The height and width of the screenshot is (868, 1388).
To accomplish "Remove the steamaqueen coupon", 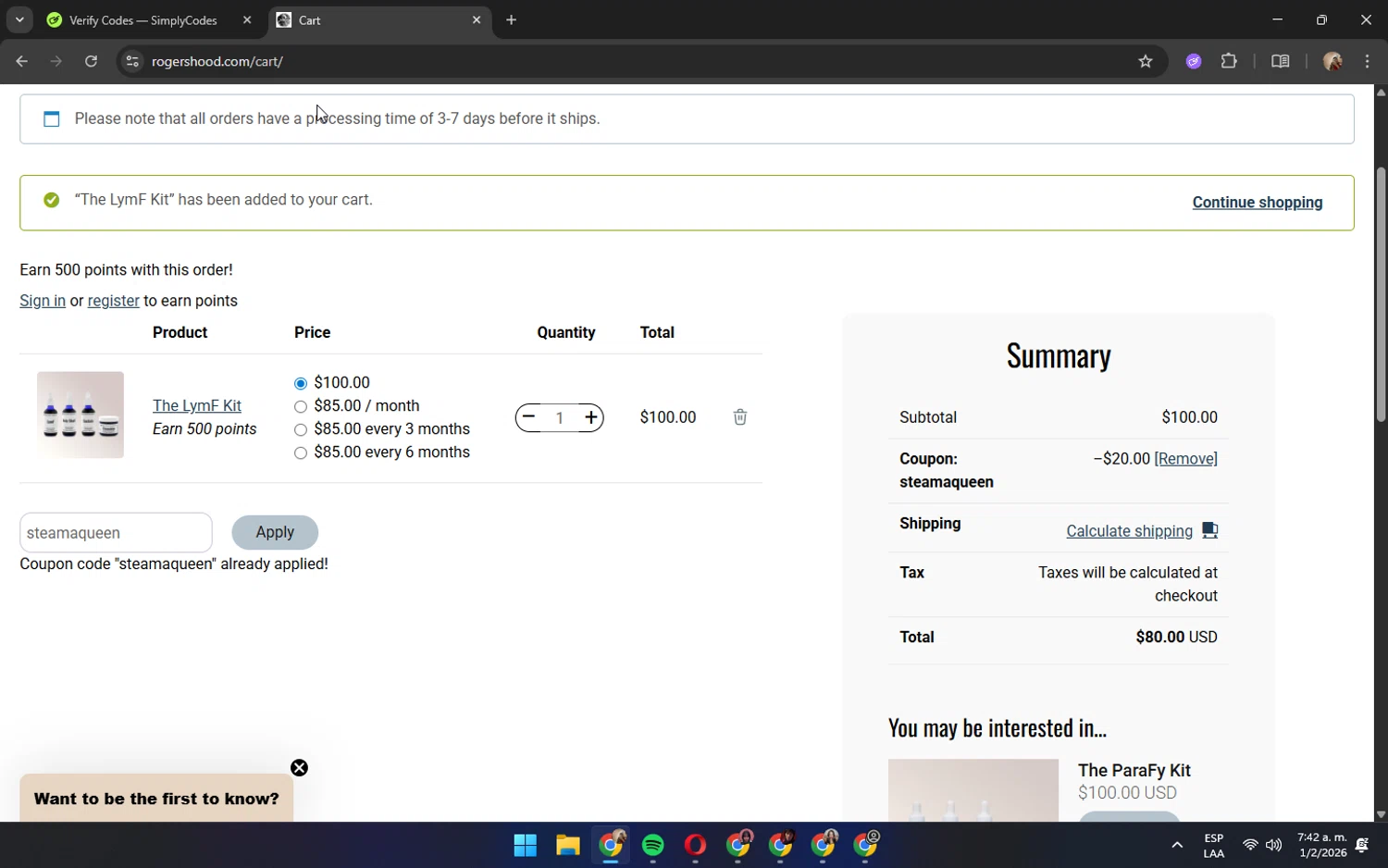I will point(1186,459).
